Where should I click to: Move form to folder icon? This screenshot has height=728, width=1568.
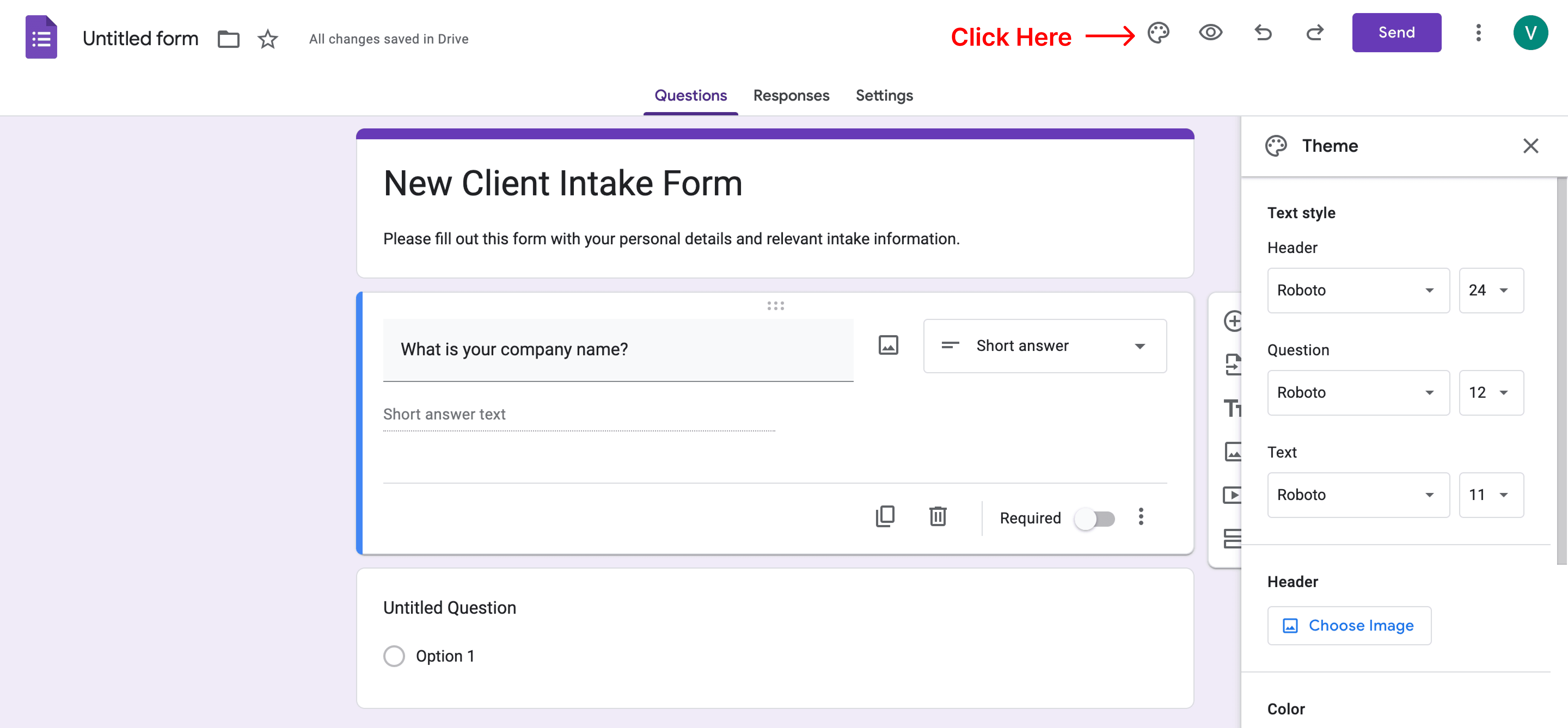pyautogui.click(x=228, y=39)
